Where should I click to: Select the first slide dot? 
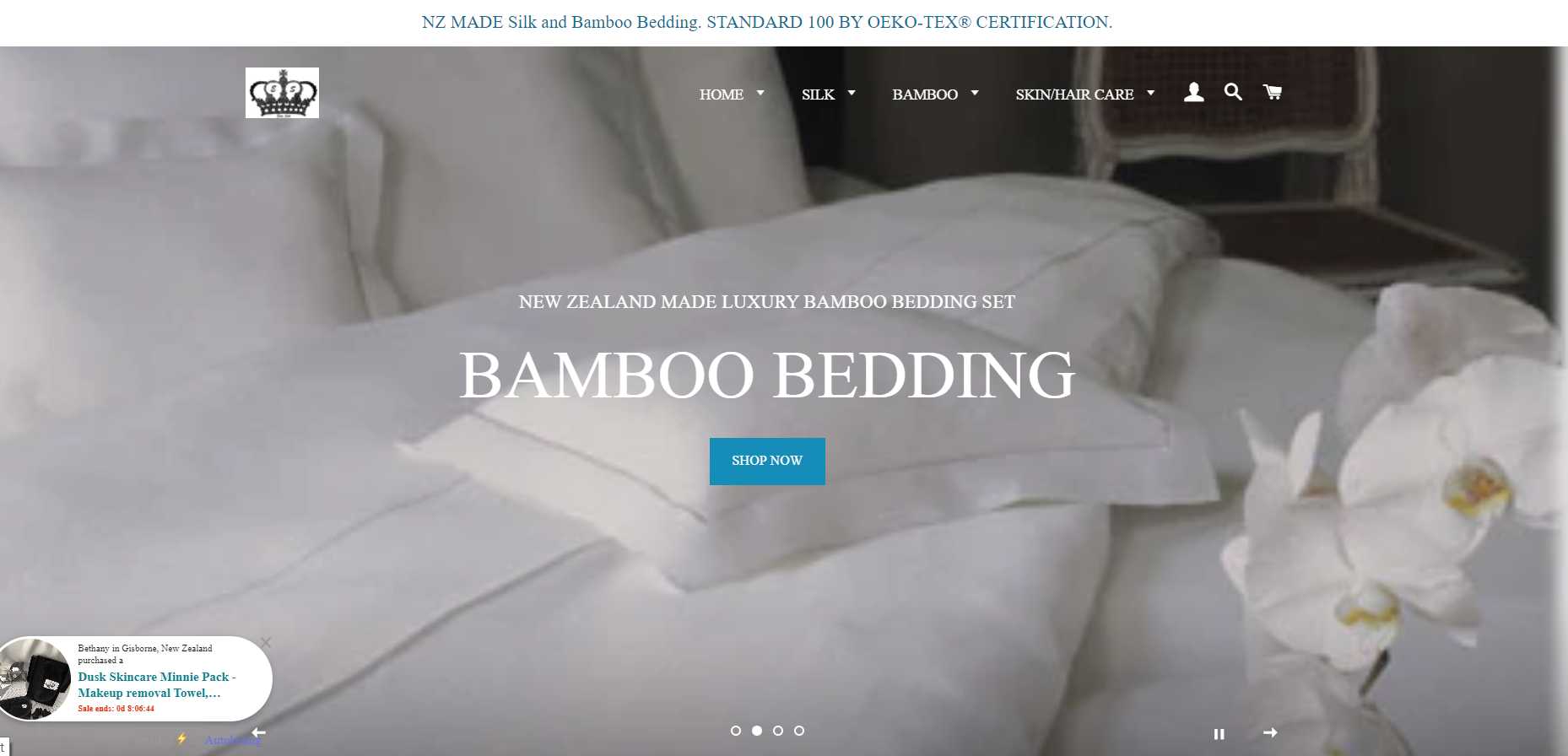pyautogui.click(x=736, y=731)
